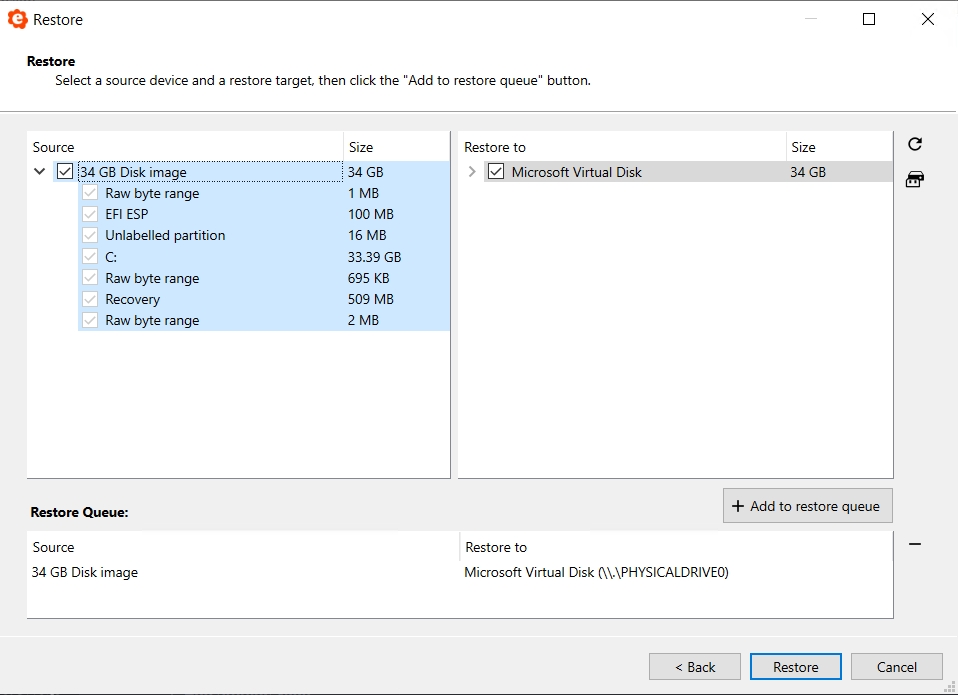The height and width of the screenshot is (695, 958).
Task: Uncheck the 34 GB Disk image checkbox
Action: [x=65, y=172]
